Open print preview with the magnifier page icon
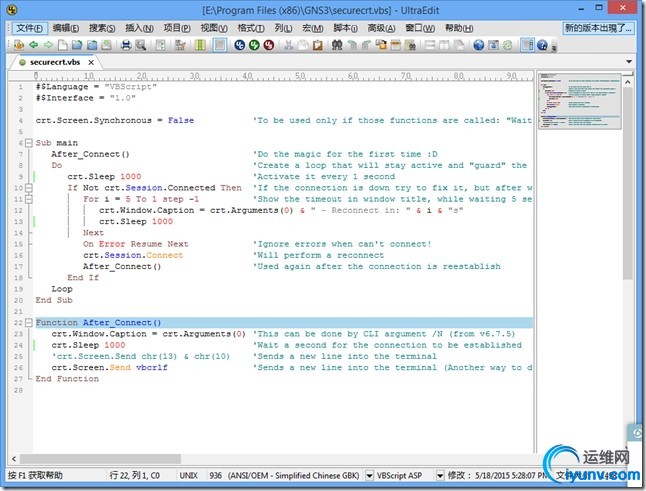 pos(140,44)
